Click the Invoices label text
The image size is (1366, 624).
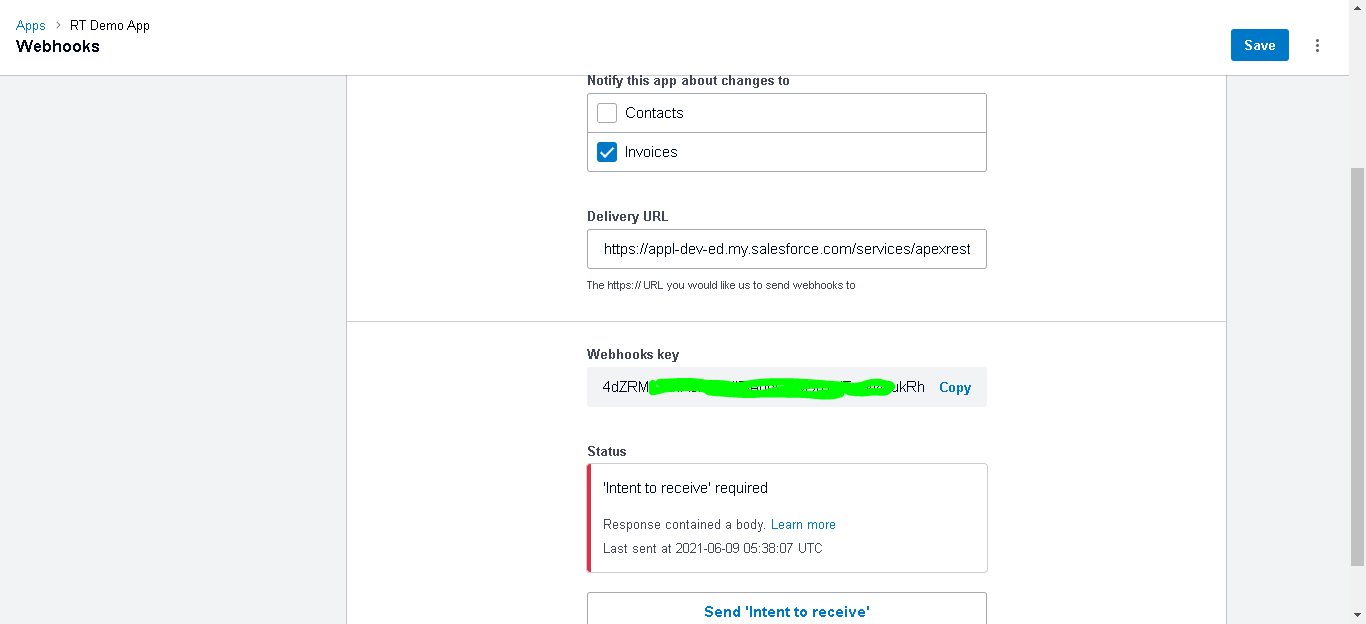click(x=651, y=152)
